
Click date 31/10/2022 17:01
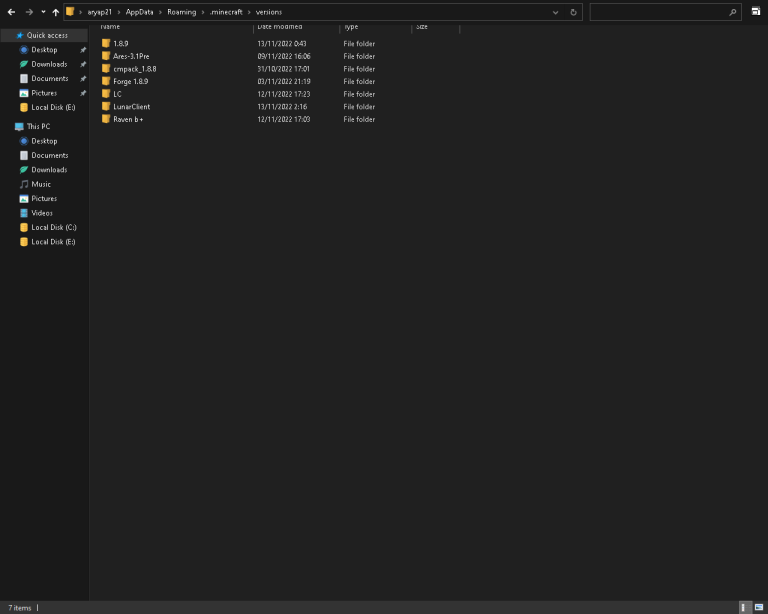[x=284, y=69]
